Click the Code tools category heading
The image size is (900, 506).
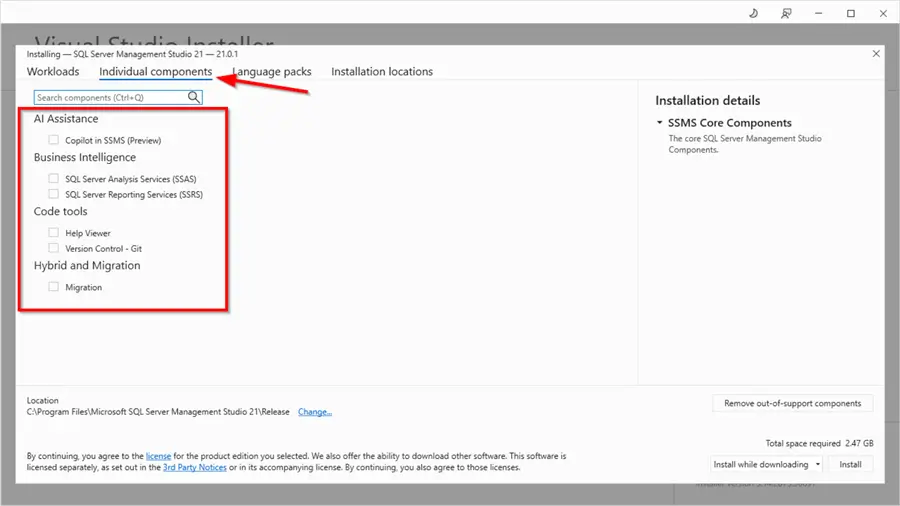(x=60, y=211)
